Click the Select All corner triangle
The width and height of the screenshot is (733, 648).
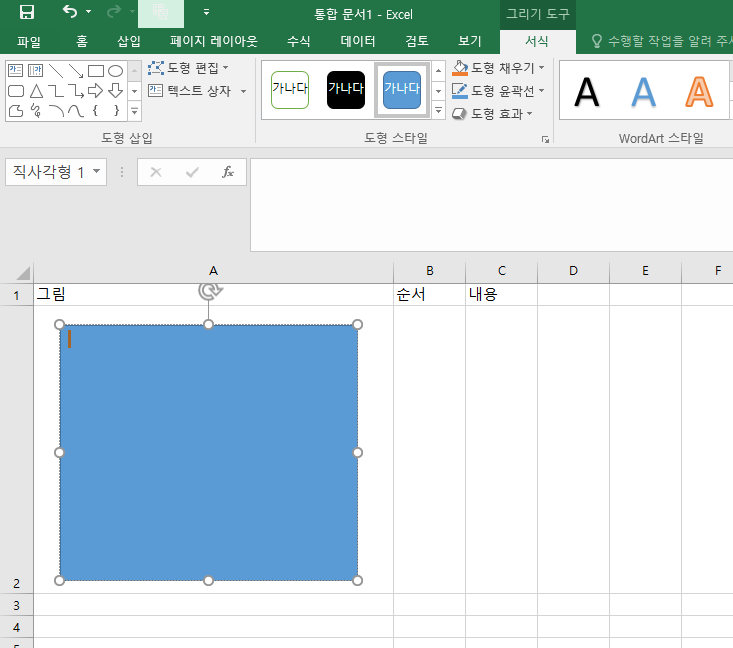point(22,273)
